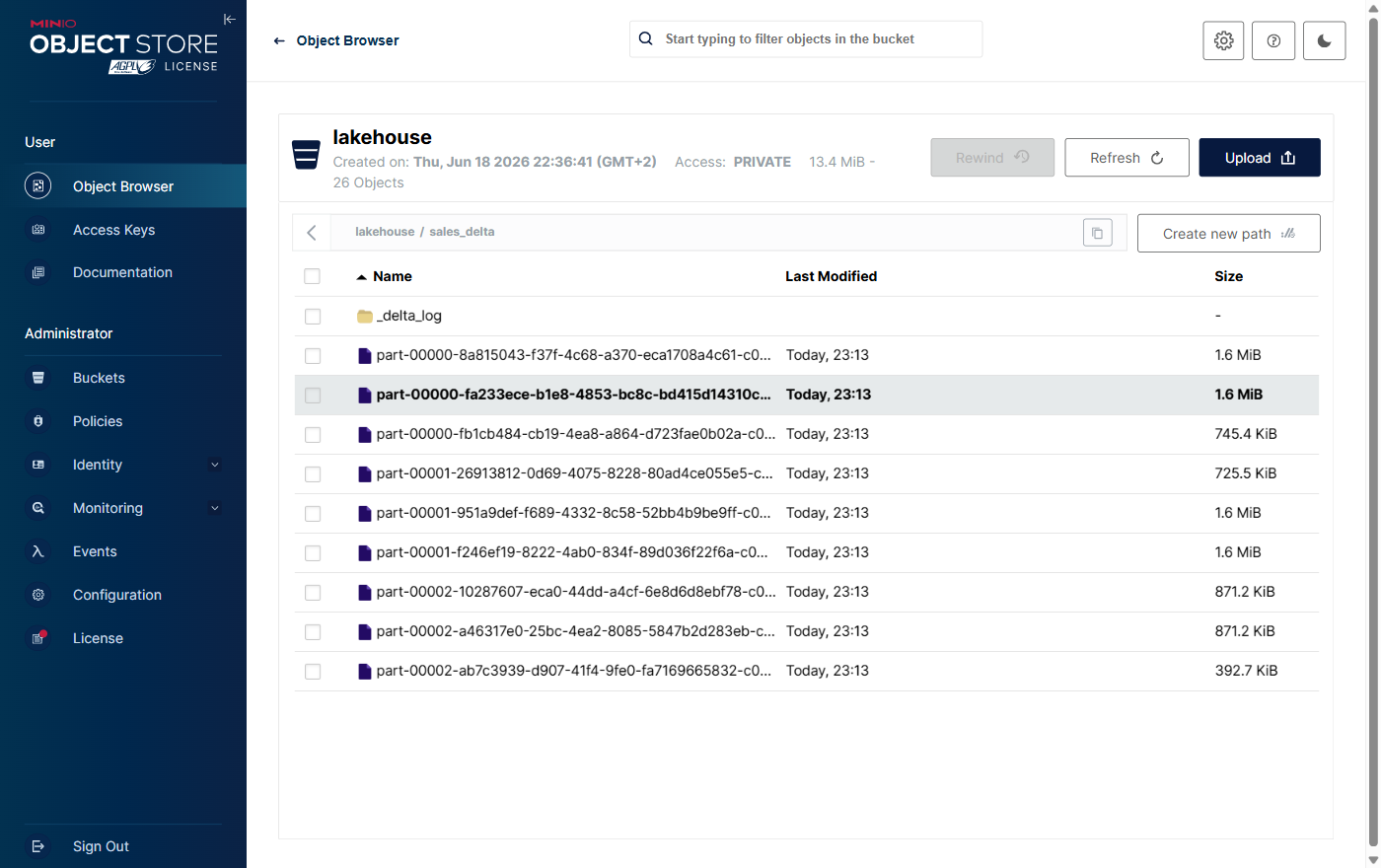Viewport: 1381px width, 868px height.
Task: Check the part-00000-8a815043 checkbox
Action: click(x=313, y=356)
